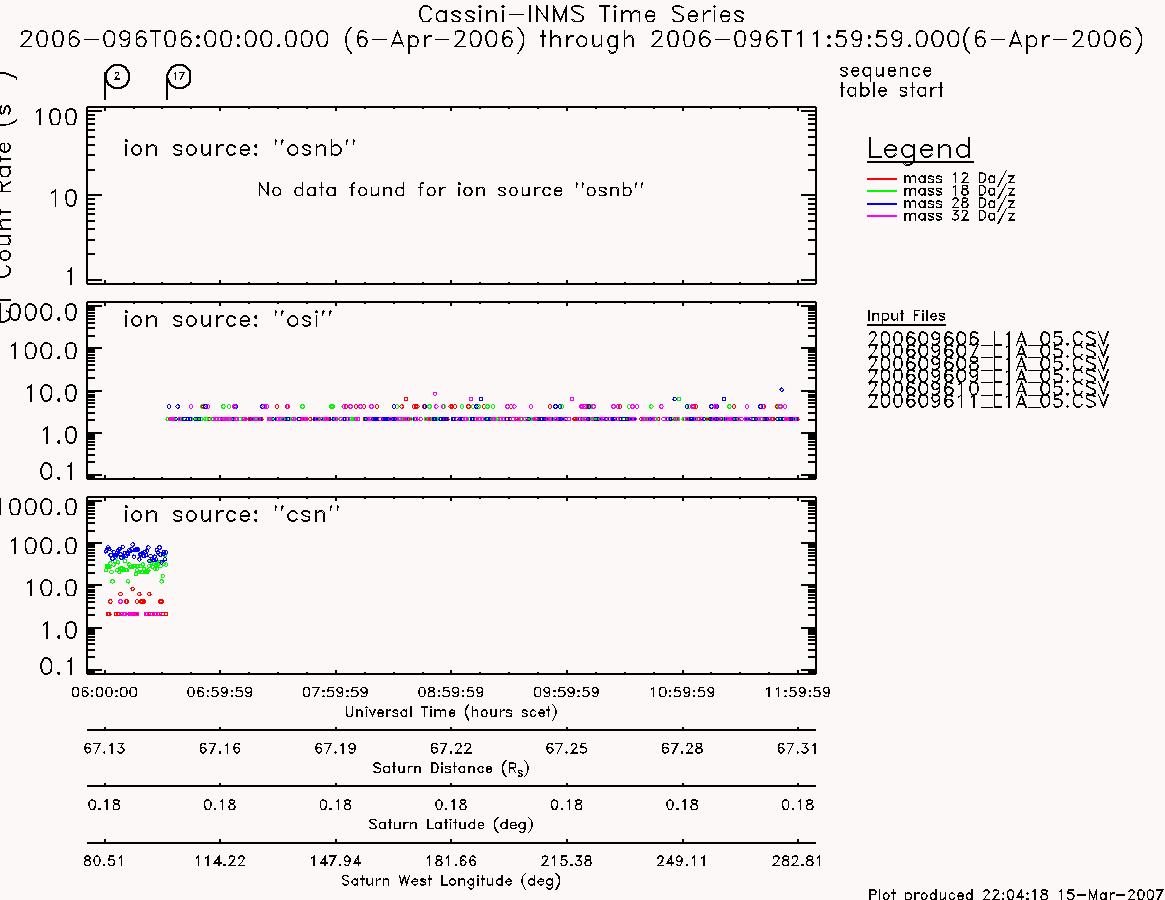
Task: Select the green mass 18 Da/z legend line
Action: [x=882, y=192]
